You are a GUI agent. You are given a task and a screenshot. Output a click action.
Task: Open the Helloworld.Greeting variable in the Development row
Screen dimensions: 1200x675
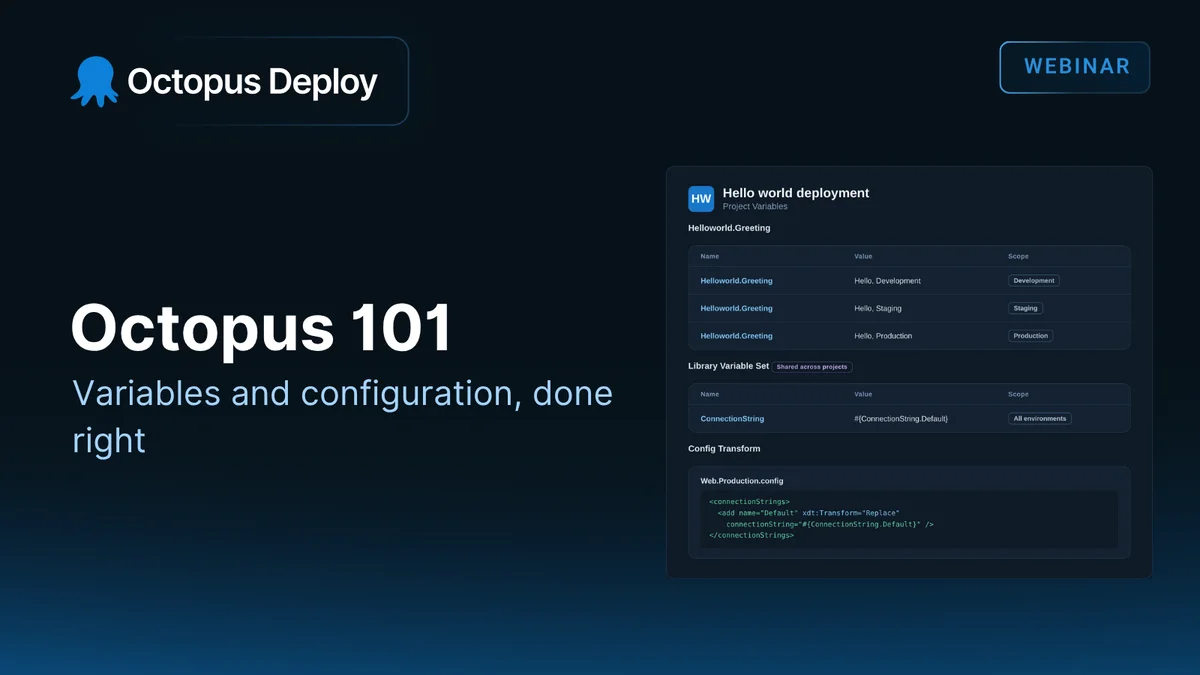coord(736,281)
